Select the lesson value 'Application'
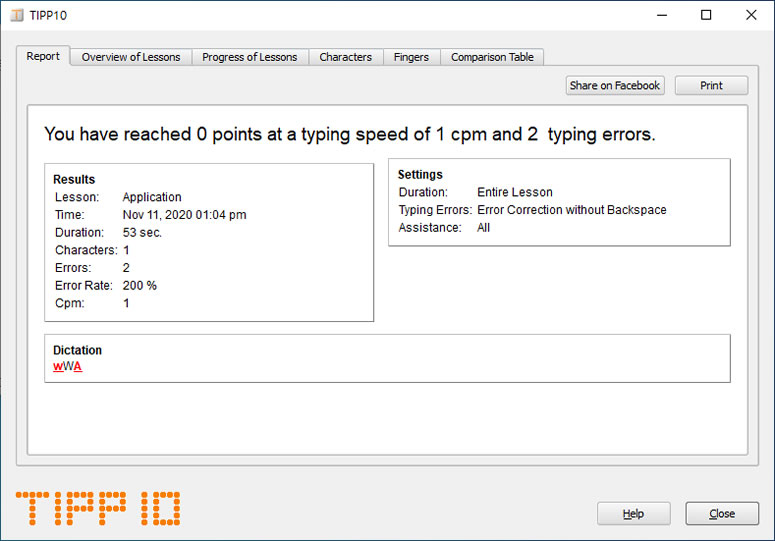The image size is (775, 541). click(x=152, y=197)
